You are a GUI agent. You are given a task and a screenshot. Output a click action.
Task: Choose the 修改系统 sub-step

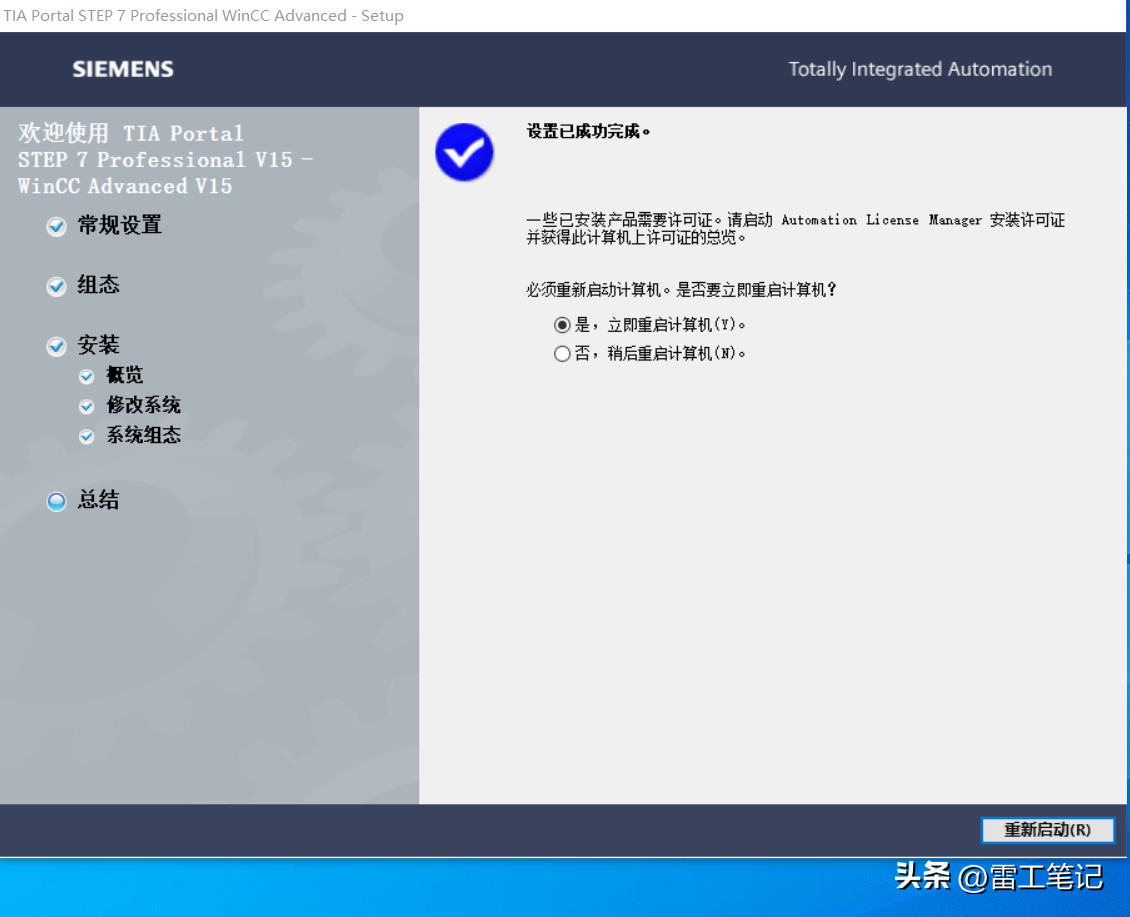(x=143, y=406)
